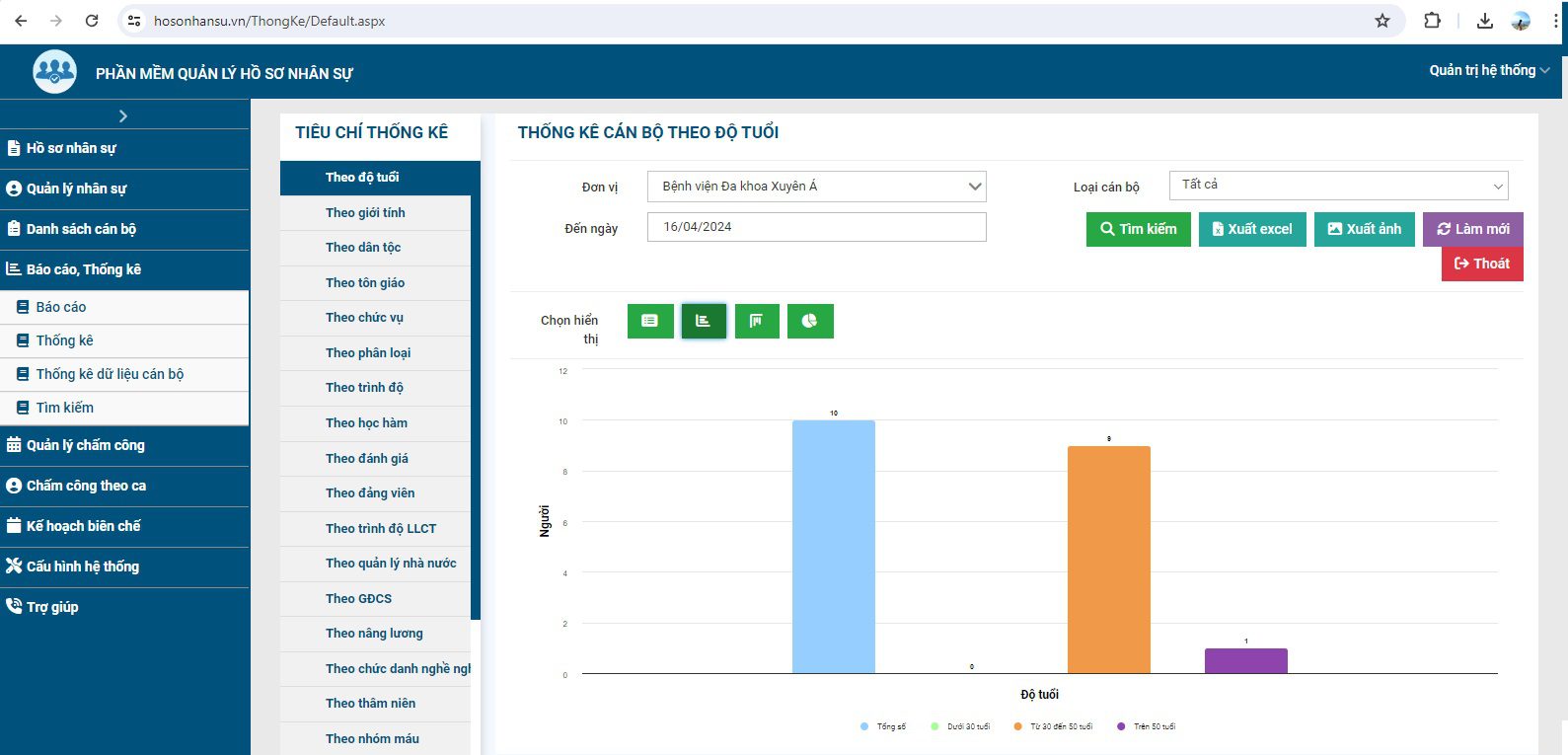This screenshot has height=755, width=1568.
Task: Select the horizontal bar chart display icon
Action: [704, 321]
